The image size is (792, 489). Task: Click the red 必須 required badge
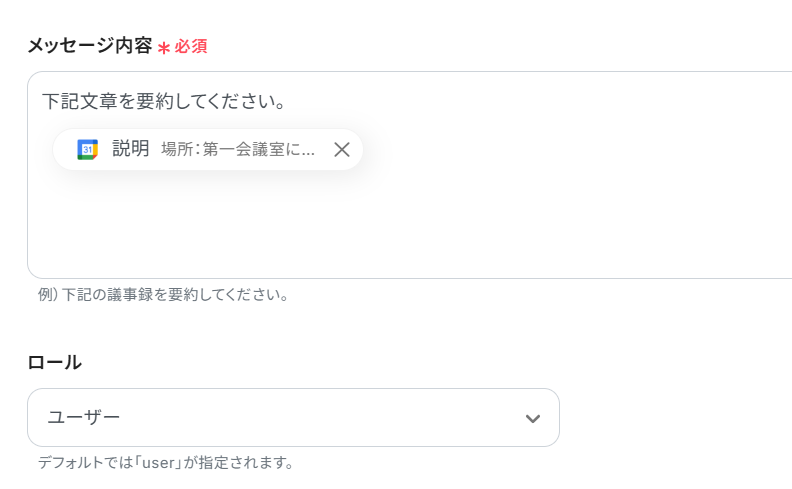pyautogui.click(x=191, y=47)
